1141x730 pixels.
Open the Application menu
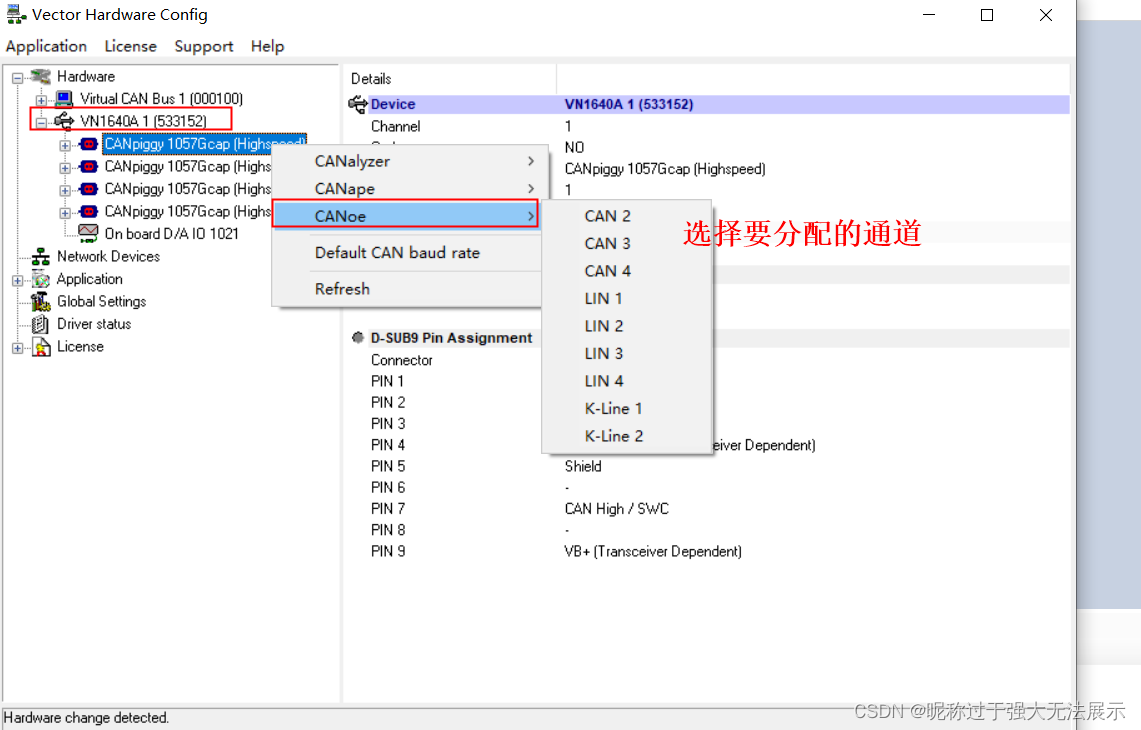tap(47, 46)
